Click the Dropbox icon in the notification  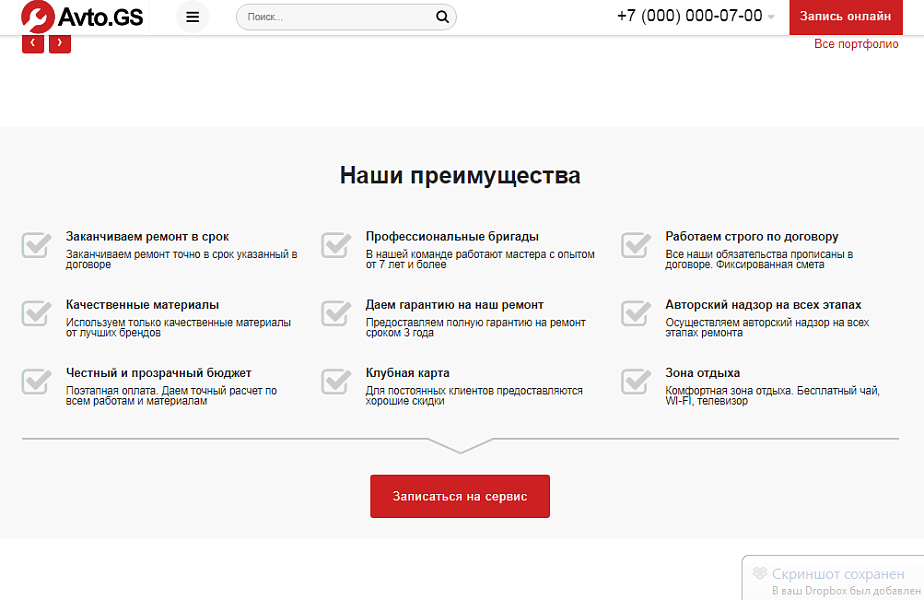point(758,573)
